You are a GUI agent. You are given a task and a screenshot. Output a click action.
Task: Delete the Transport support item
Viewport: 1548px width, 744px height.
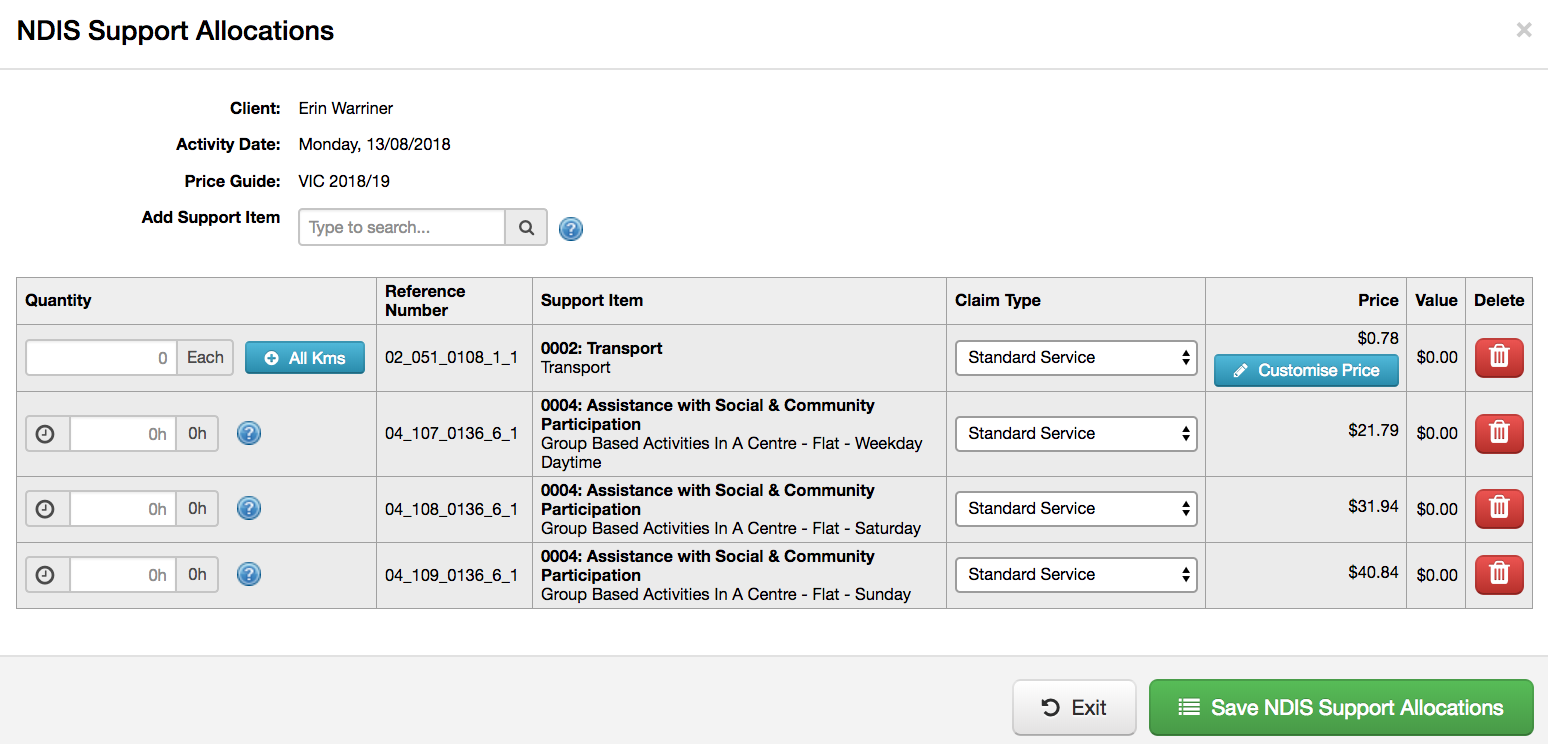[1498, 357]
